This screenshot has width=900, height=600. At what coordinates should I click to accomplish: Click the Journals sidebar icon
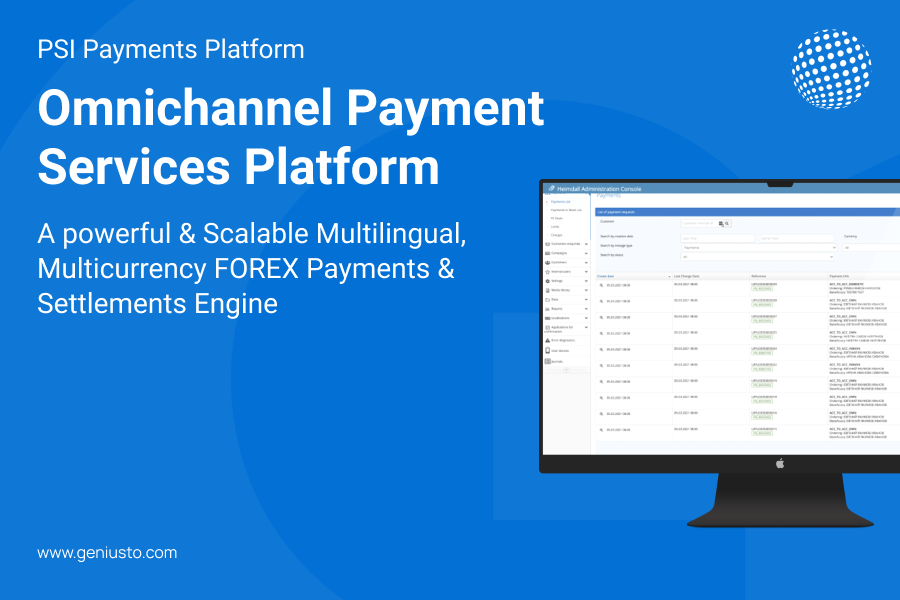coord(548,361)
